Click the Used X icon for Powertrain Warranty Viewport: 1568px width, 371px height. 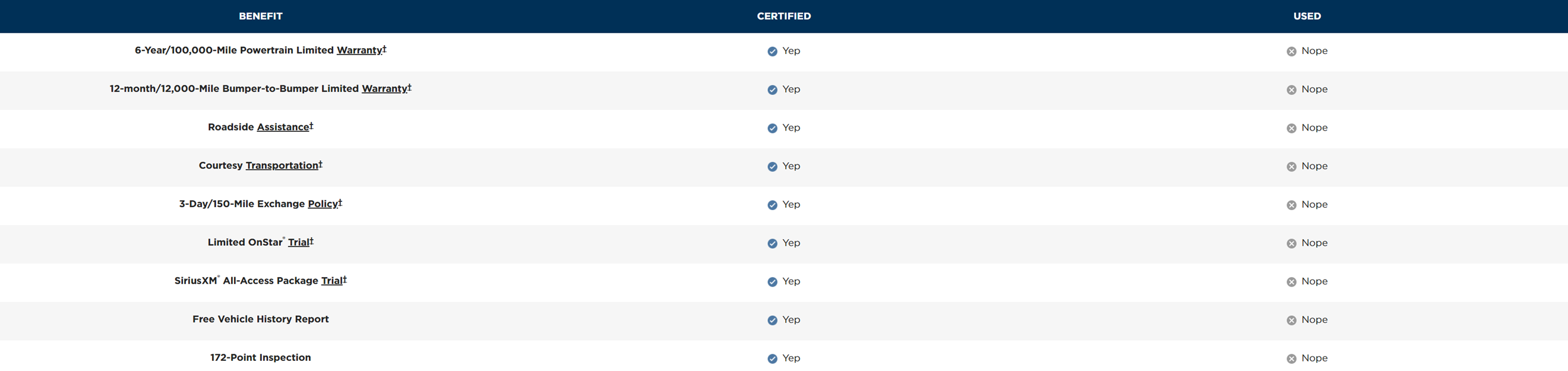(1291, 51)
